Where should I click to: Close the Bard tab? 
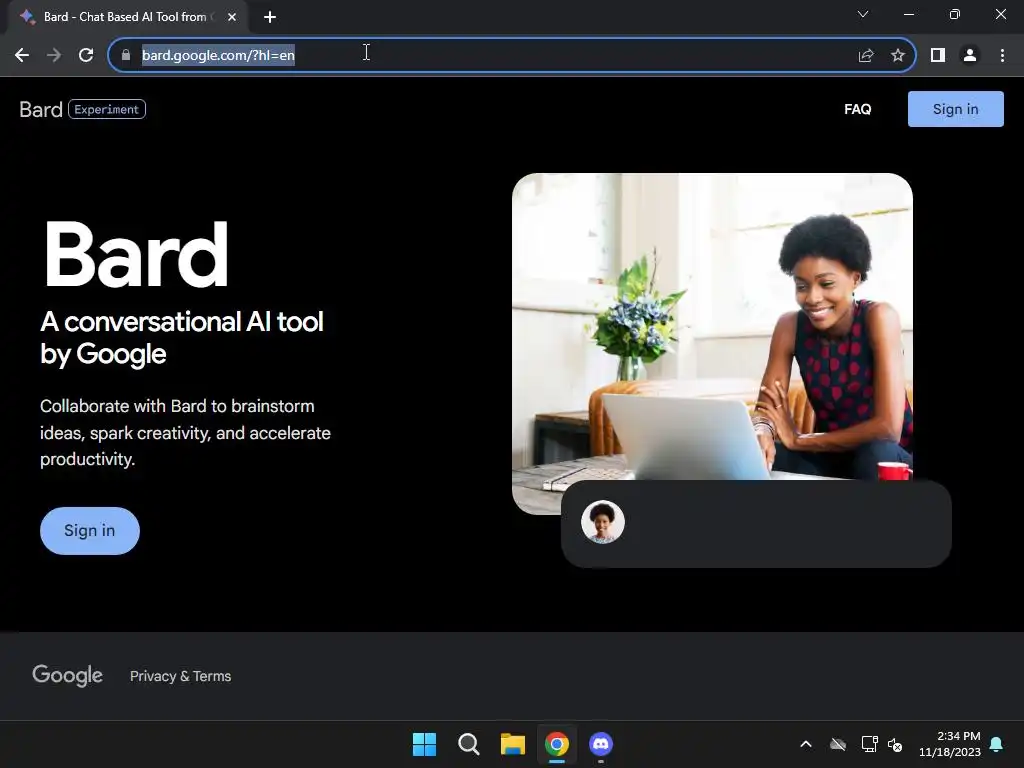[232, 17]
